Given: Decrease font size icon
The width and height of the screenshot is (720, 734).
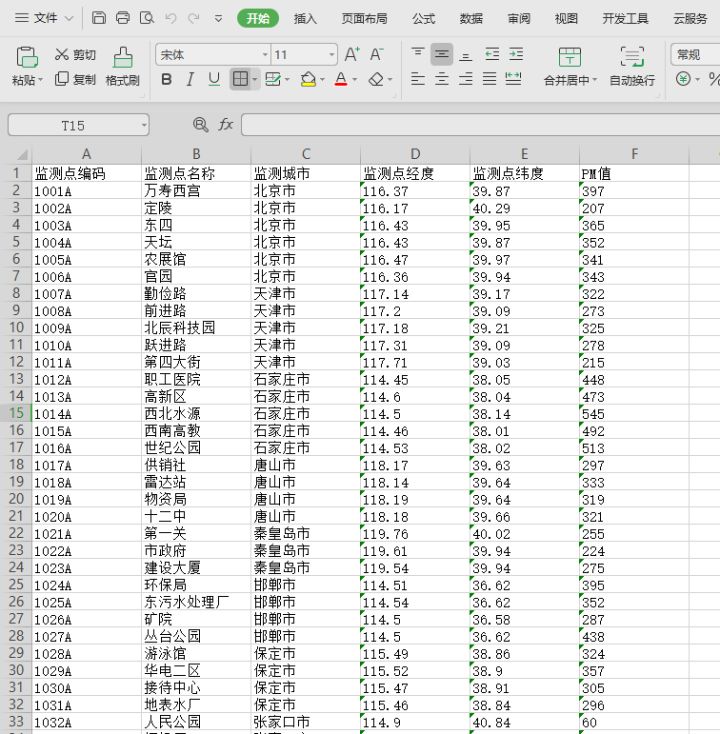Looking at the screenshot, I should coord(376,54).
